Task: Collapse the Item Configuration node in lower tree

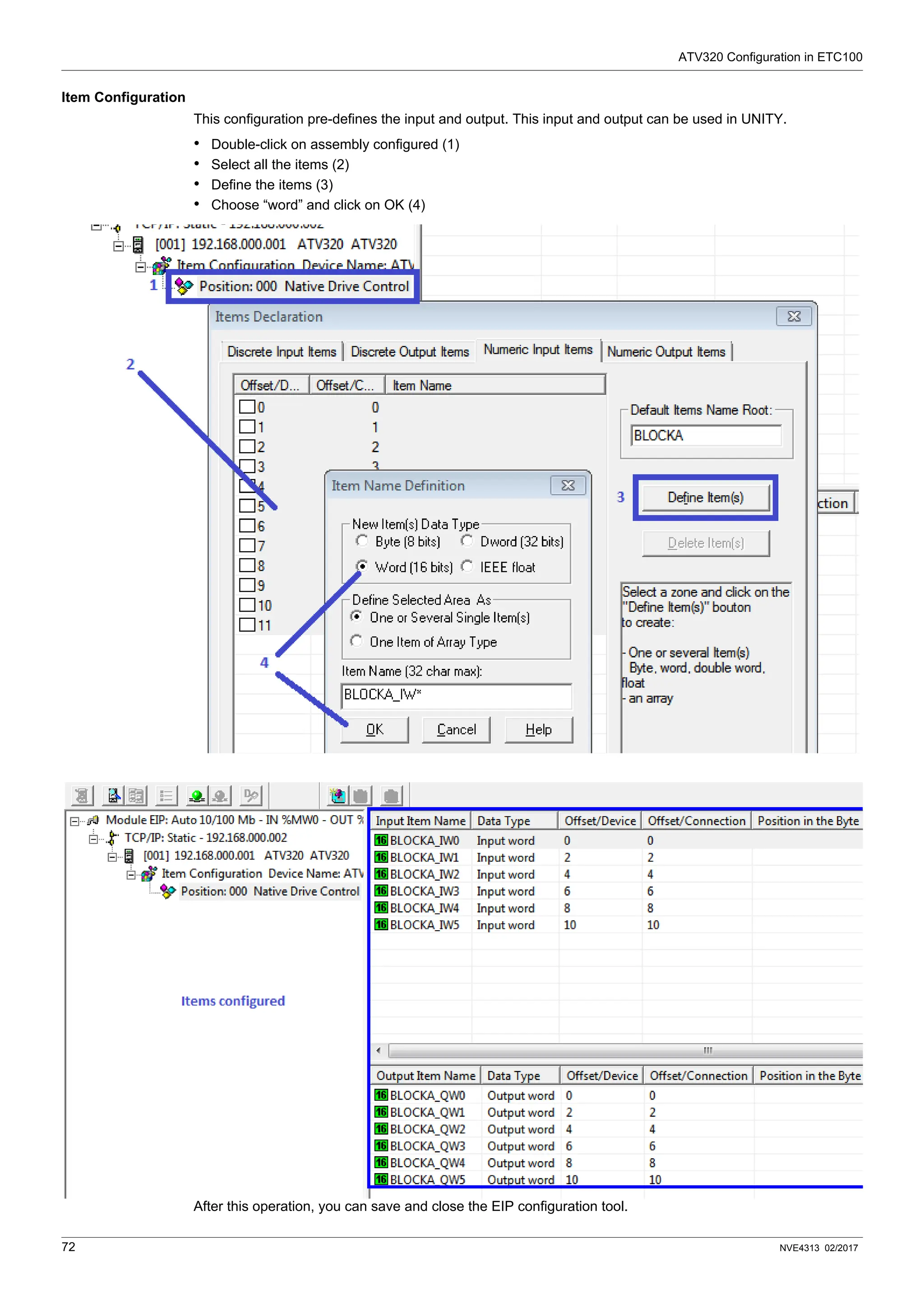Action: 131,875
